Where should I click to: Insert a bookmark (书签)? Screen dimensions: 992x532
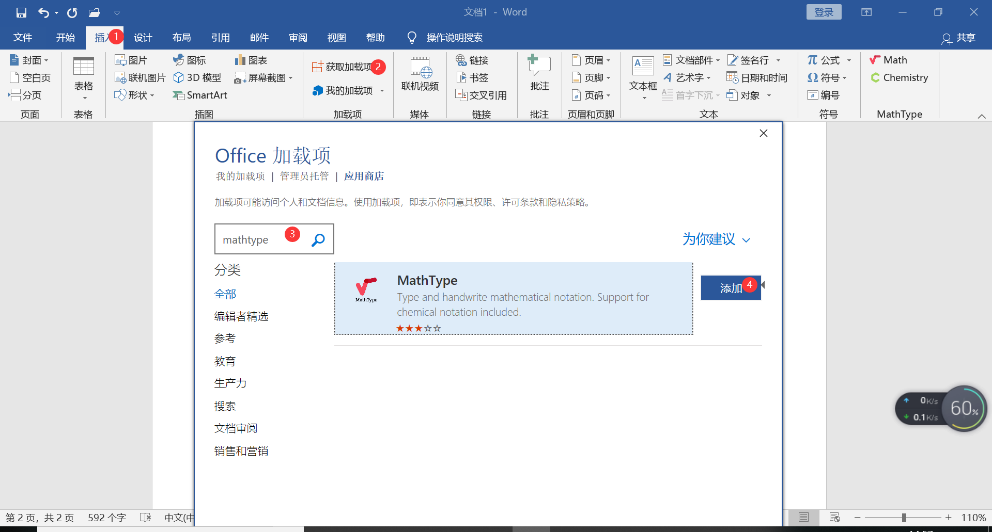point(472,78)
